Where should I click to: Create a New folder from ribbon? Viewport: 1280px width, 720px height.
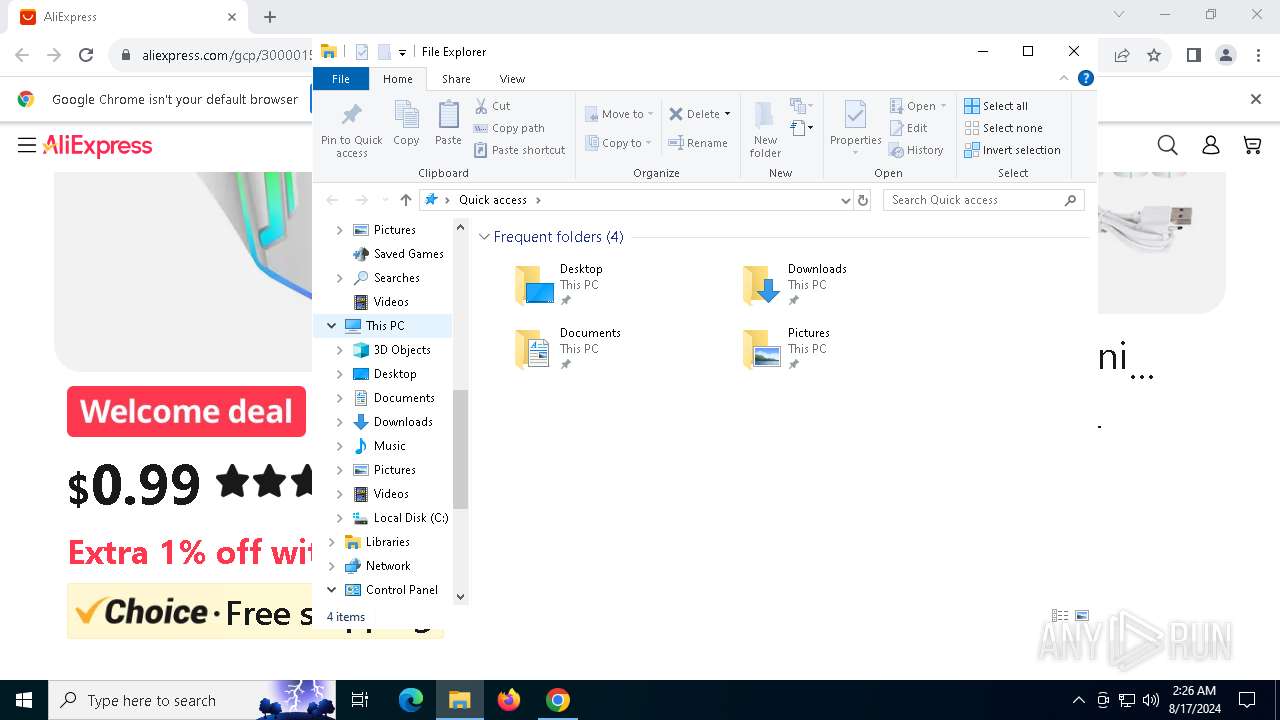click(x=765, y=129)
